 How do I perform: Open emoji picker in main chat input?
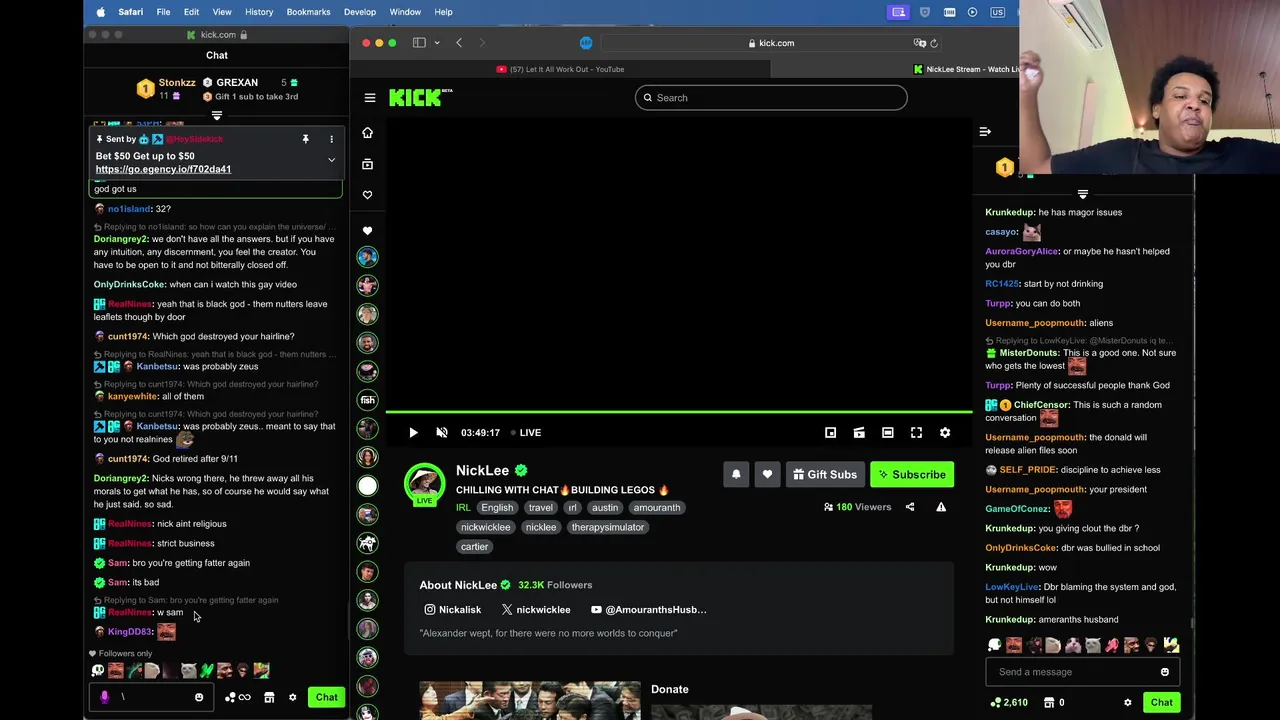(1165, 672)
